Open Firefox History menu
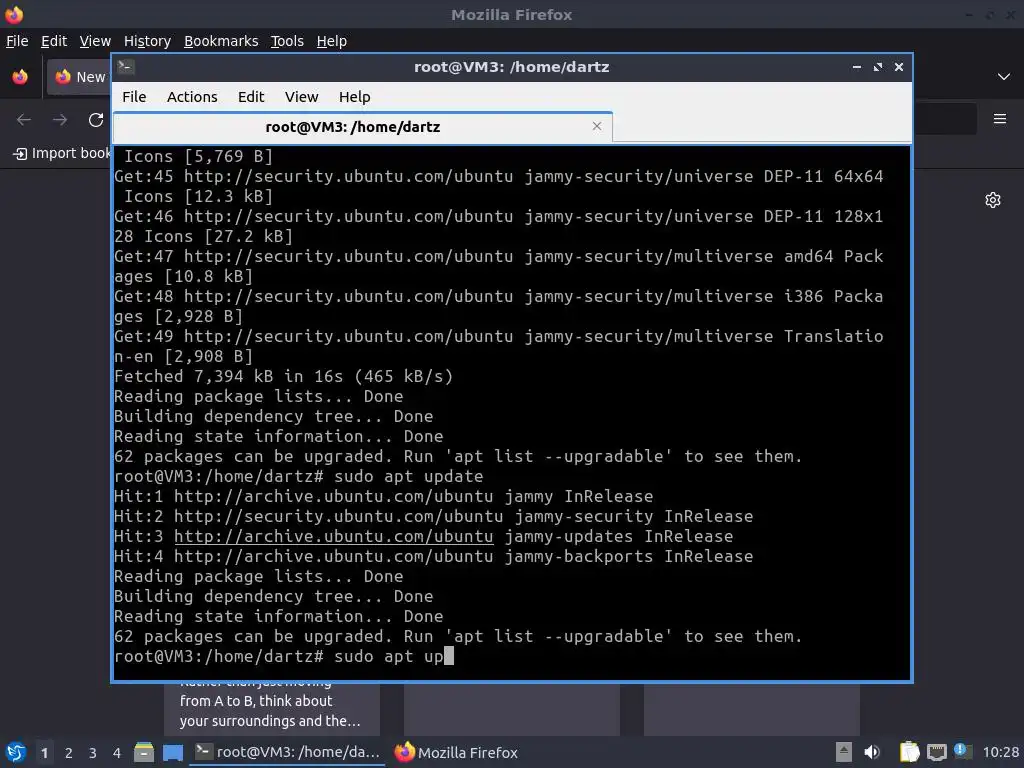The height and width of the screenshot is (768, 1024). click(x=147, y=41)
